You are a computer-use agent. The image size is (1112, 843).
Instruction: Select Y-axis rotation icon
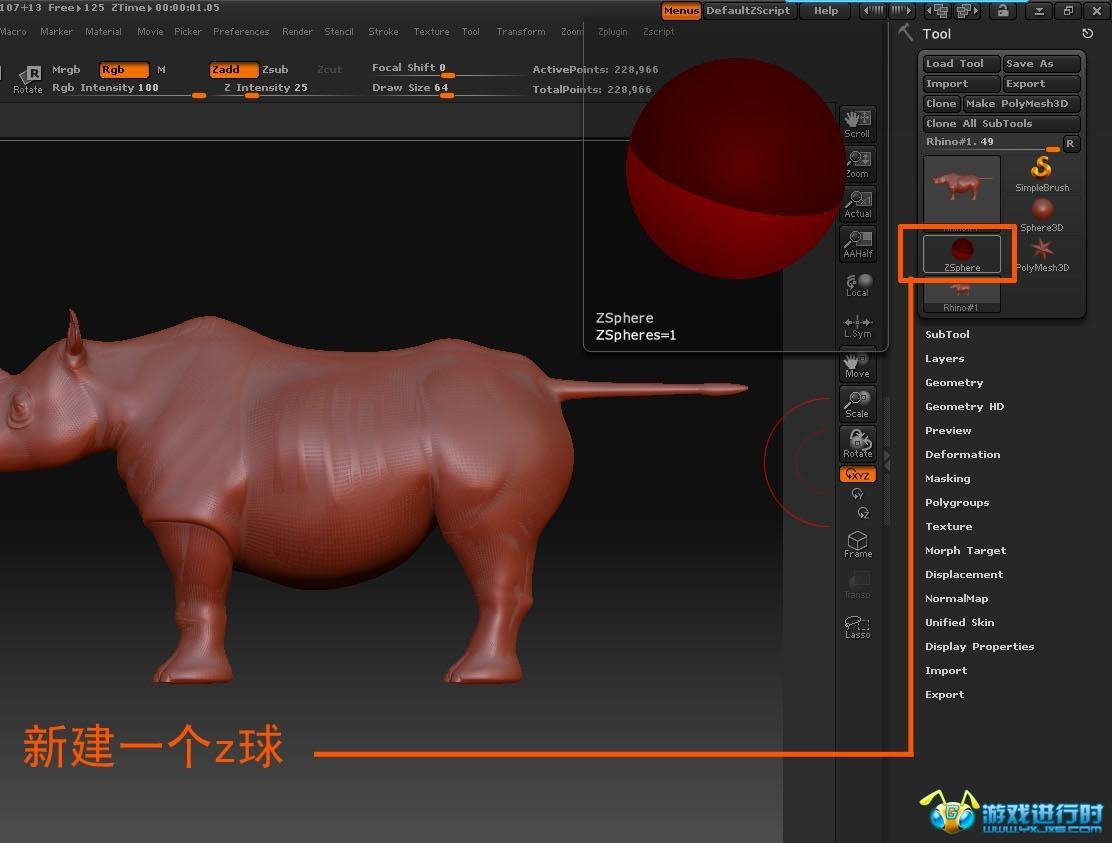(x=857, y=494)
